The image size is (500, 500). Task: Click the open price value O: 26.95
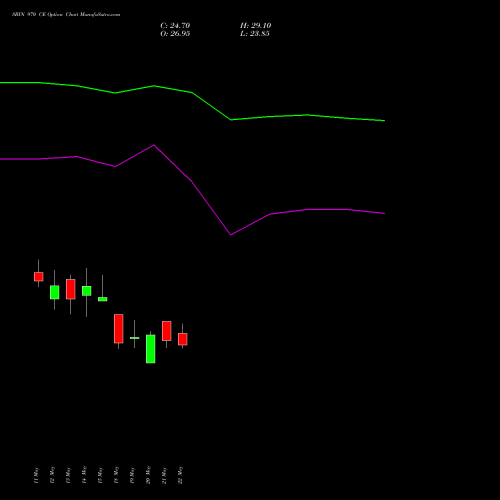tap(175, 34)
